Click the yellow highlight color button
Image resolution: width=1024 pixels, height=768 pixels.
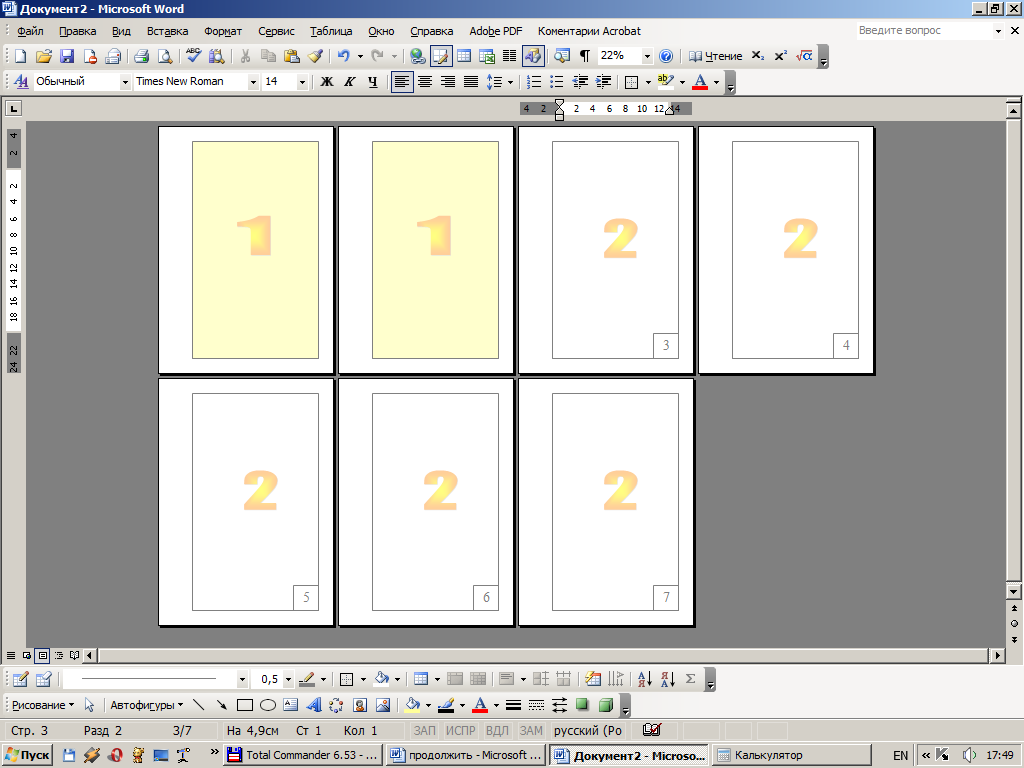pyautogui.click(x=665, y=82)
